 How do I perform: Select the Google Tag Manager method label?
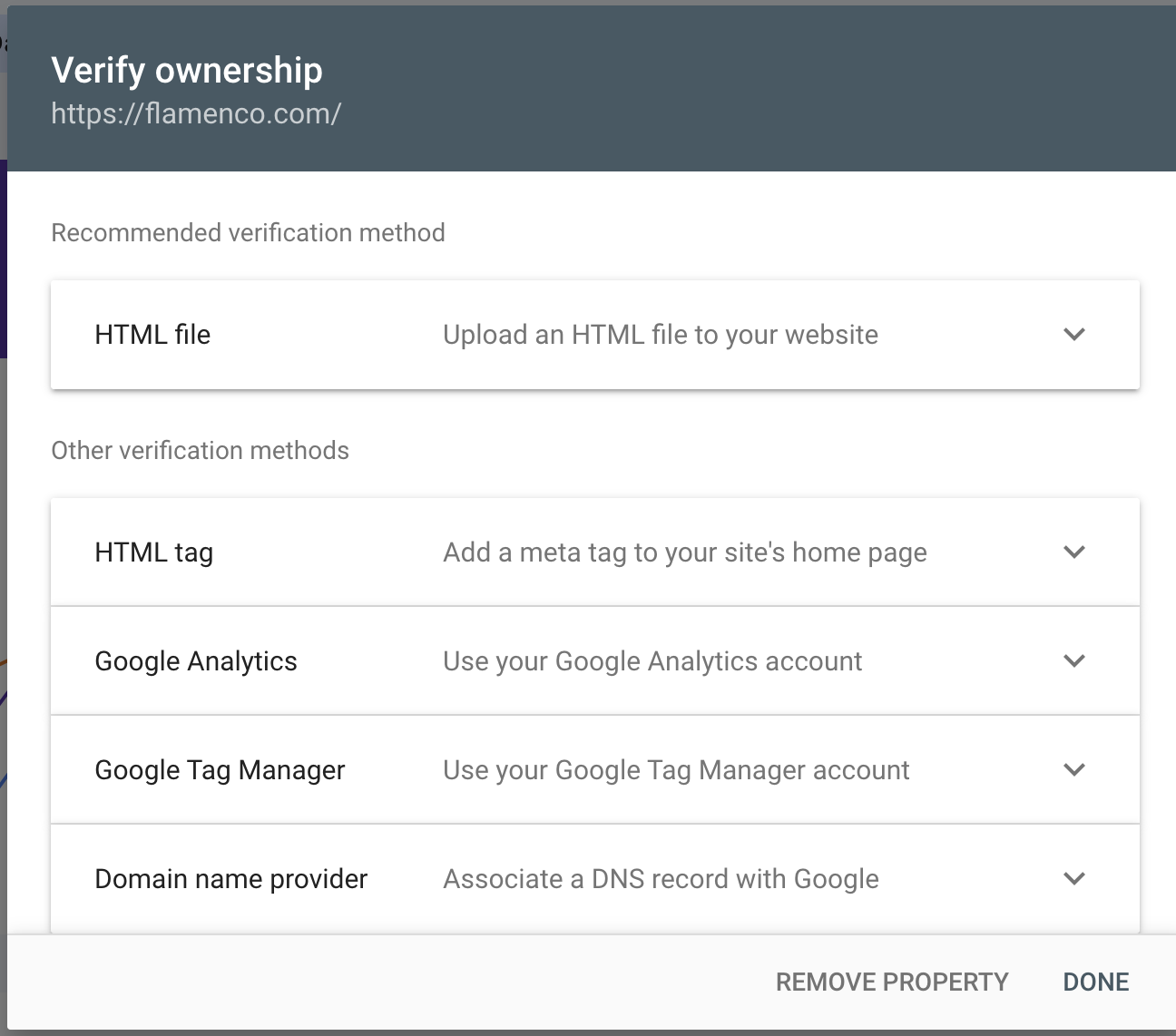pyautogui.click(x=220, y=770)
